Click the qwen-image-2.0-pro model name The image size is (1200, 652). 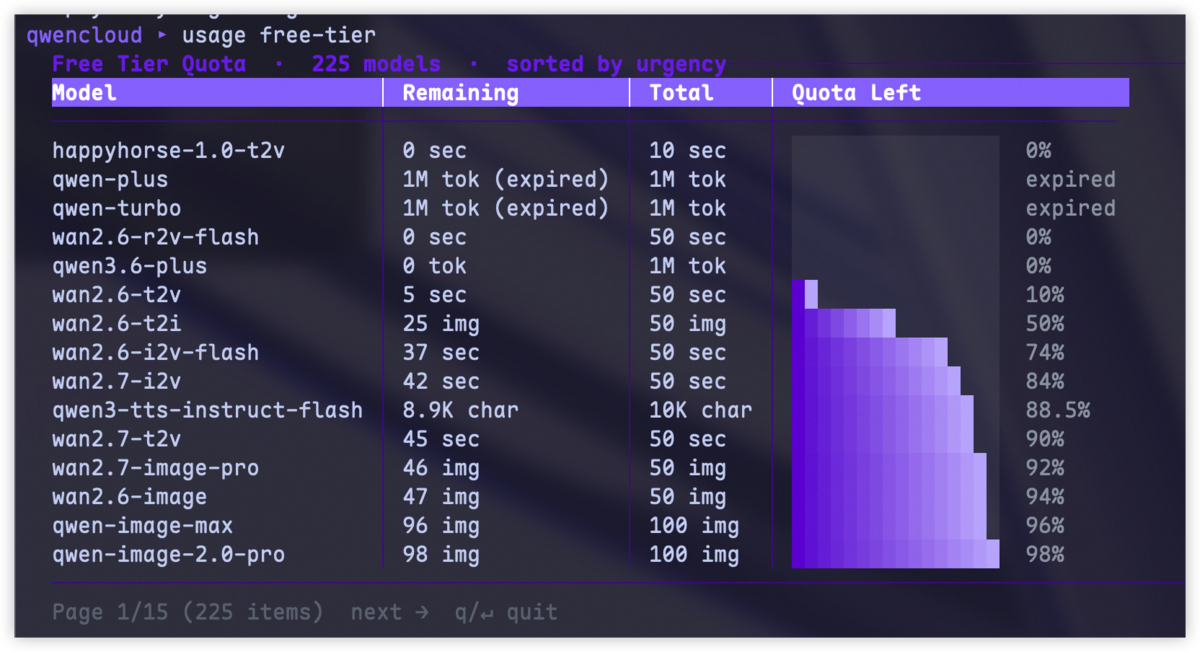click(x=169, y=555)
